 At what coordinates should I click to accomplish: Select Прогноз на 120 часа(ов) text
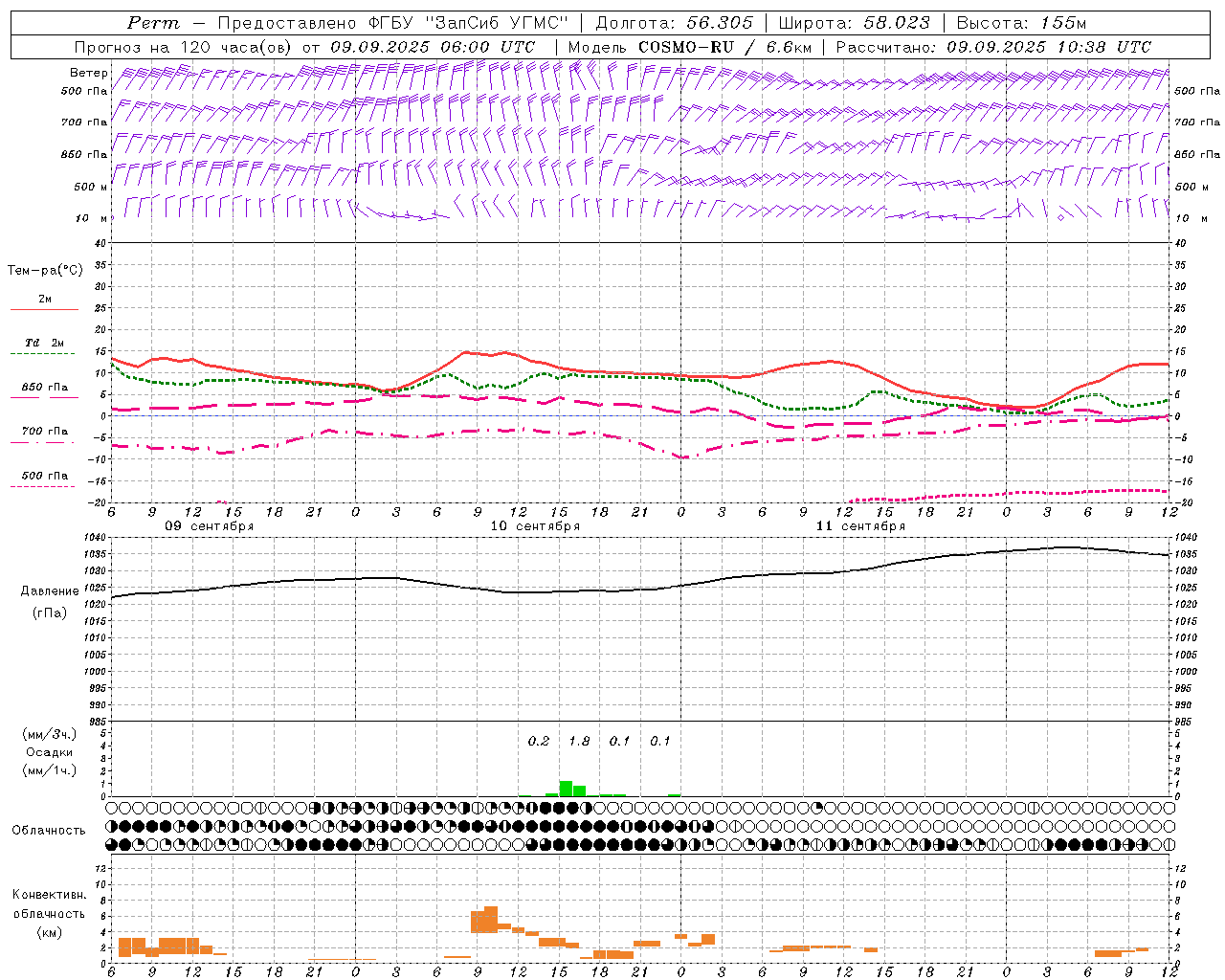185,47
